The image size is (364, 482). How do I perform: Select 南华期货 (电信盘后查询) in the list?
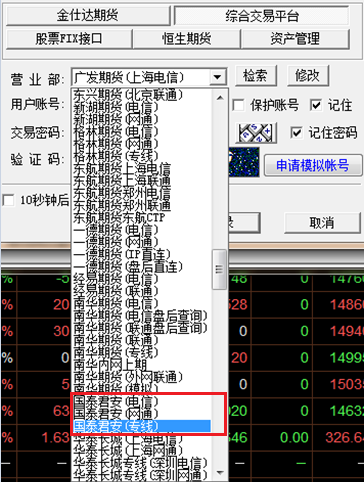(142, 316)
